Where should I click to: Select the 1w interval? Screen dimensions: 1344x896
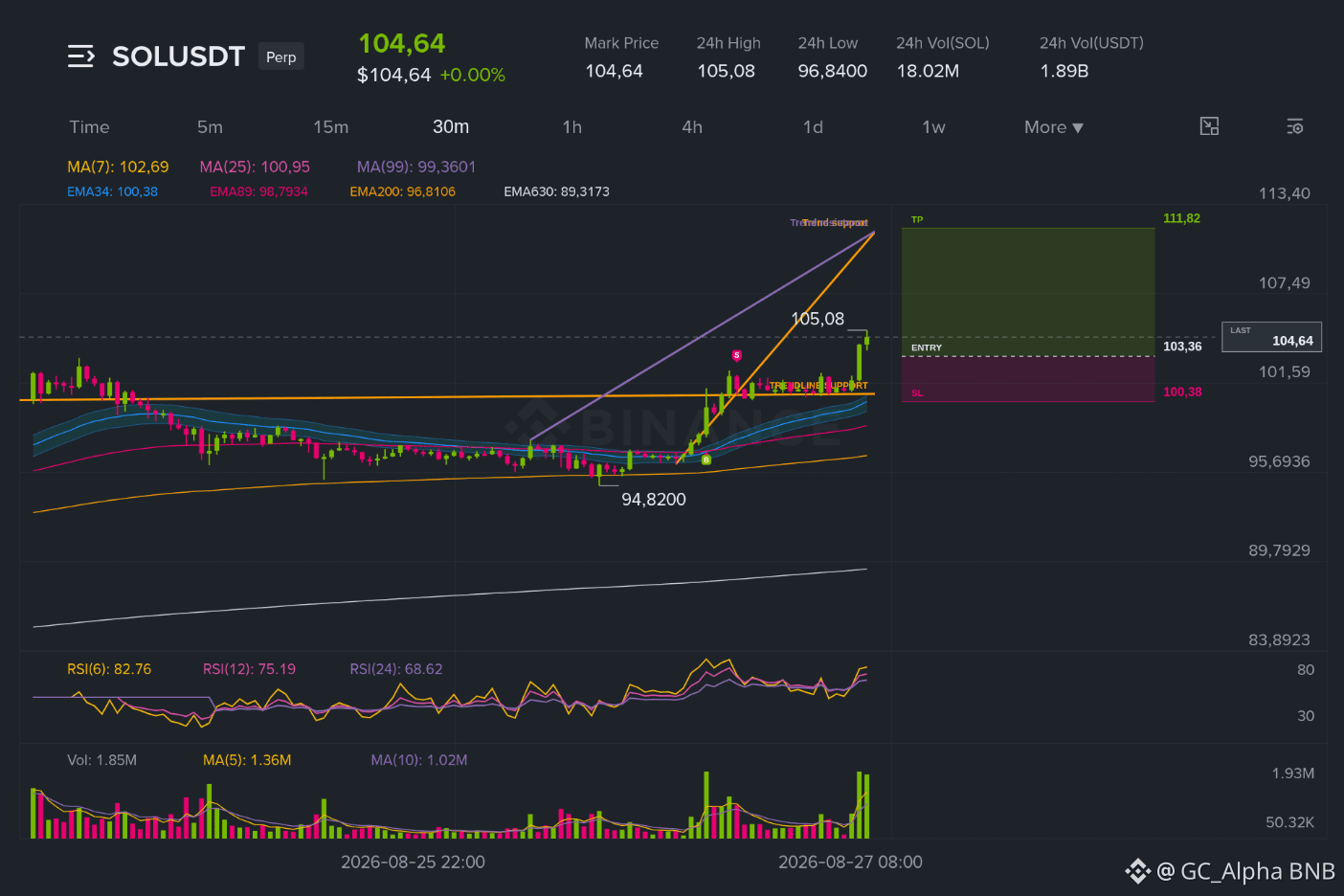point(933,127)
